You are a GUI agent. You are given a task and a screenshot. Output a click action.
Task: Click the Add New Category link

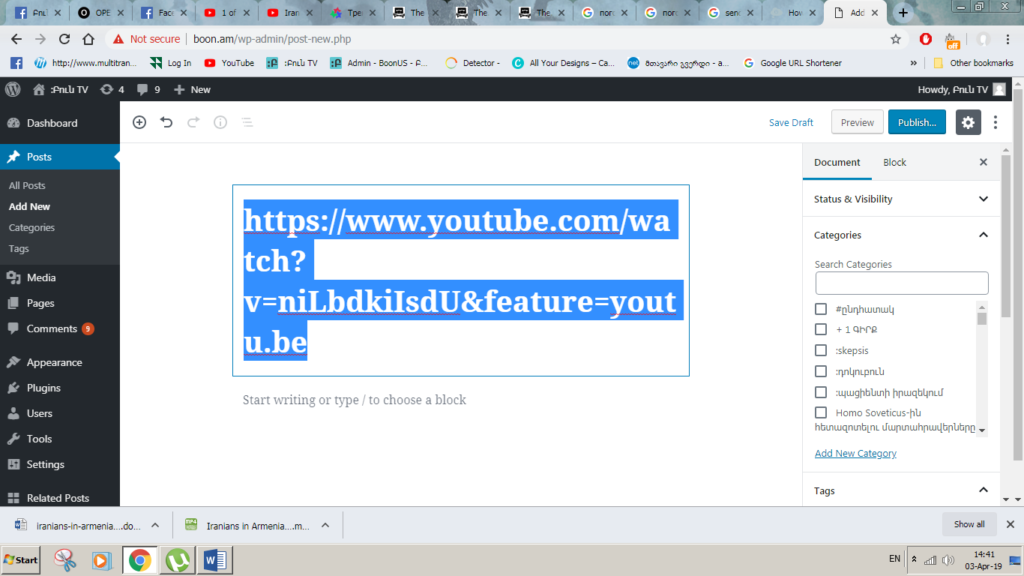(856, 453)
